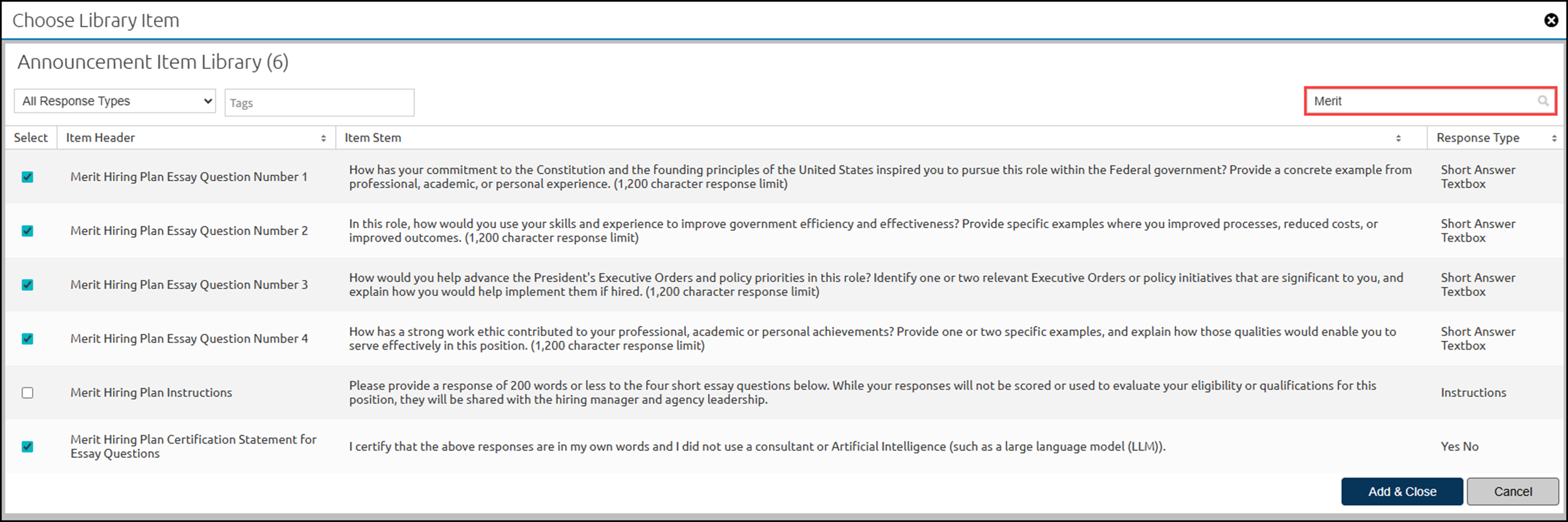Screen dimensions: 1568x522
Task: Select 'Merit Hiring Plan Essay Question Number 3' text
Action: 189,284
